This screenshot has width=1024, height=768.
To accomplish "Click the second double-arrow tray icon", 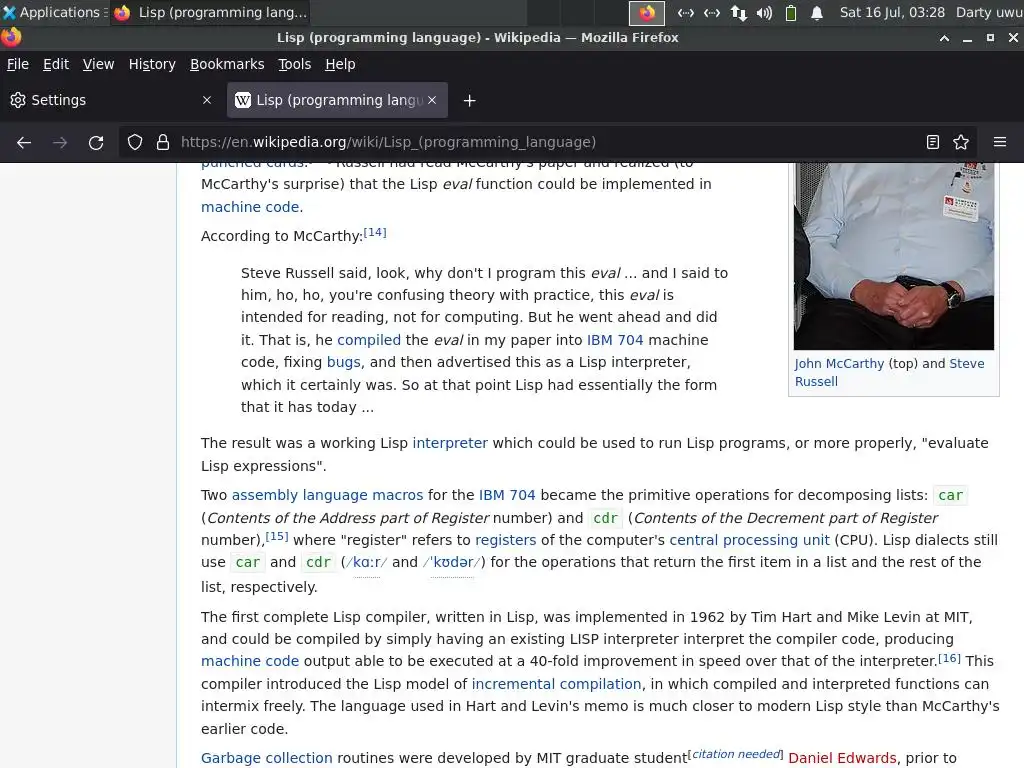I will tap(712, 12).
